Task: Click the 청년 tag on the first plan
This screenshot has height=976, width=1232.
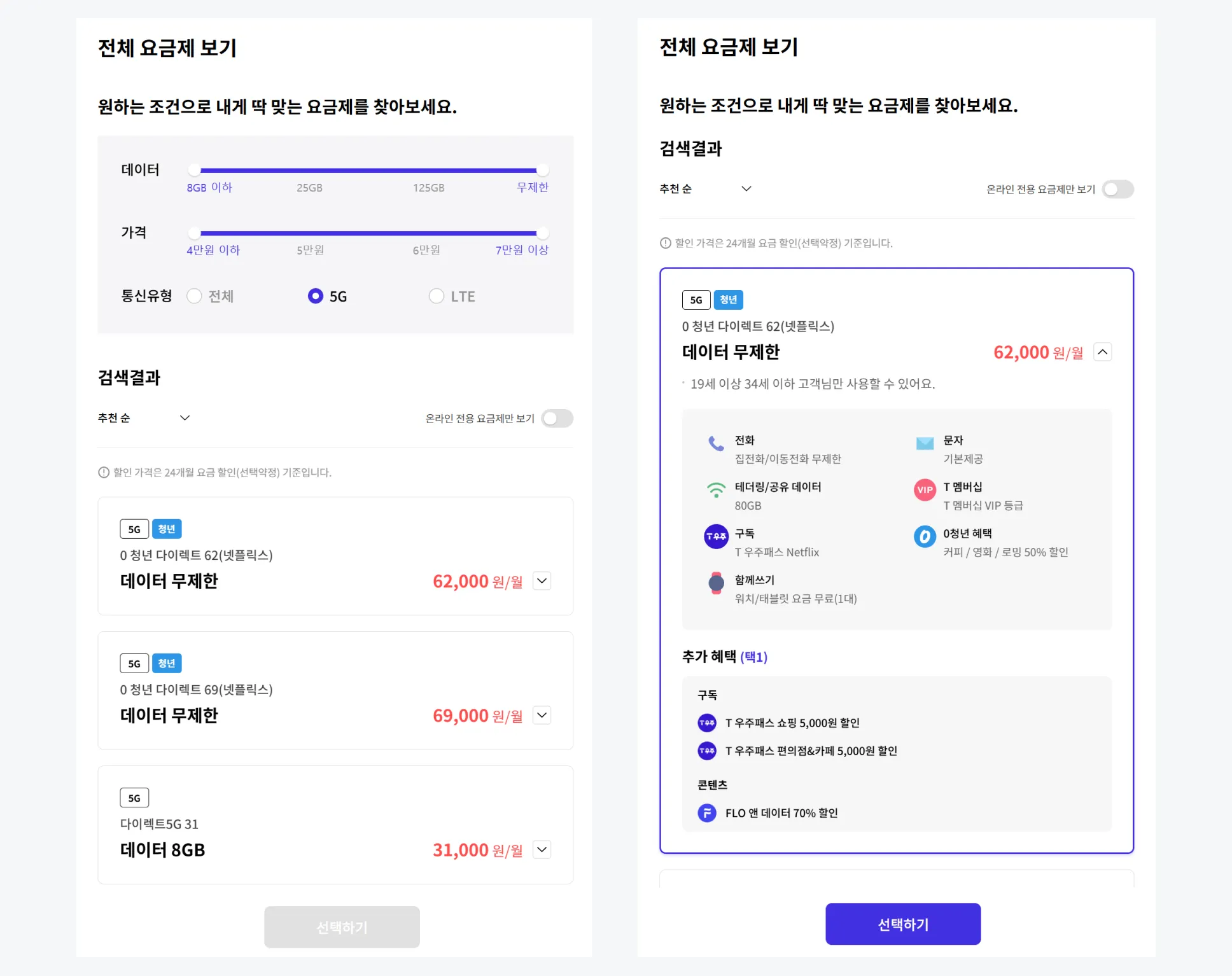Action: 167,528
